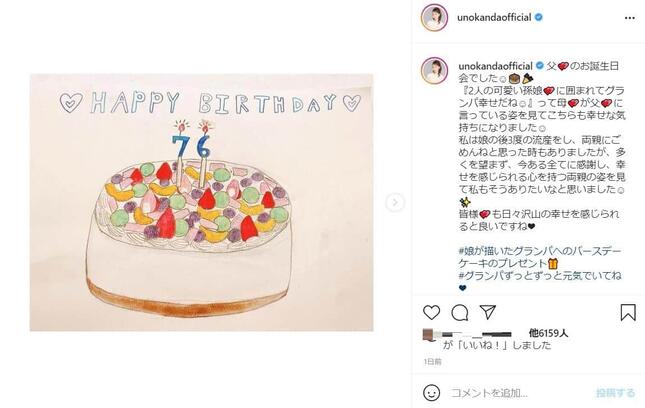This screenshot has width=645, height=408.
Task: Open the emoji picker smiley icon
Action: (x=431, y=393)
